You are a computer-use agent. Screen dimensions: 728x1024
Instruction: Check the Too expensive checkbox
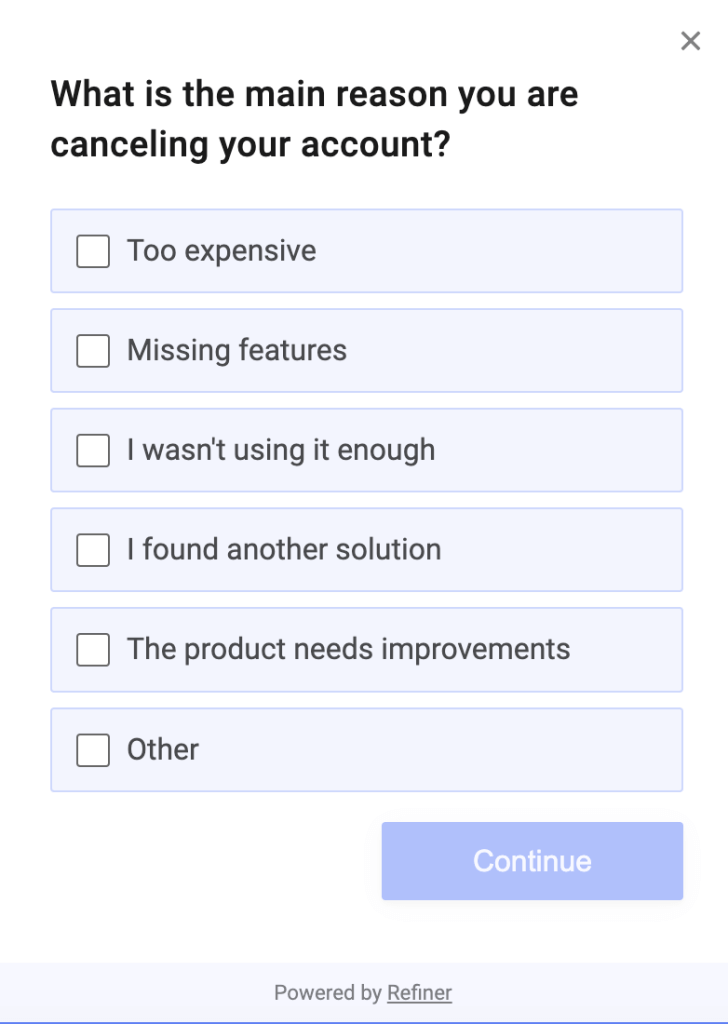point(93,251)
